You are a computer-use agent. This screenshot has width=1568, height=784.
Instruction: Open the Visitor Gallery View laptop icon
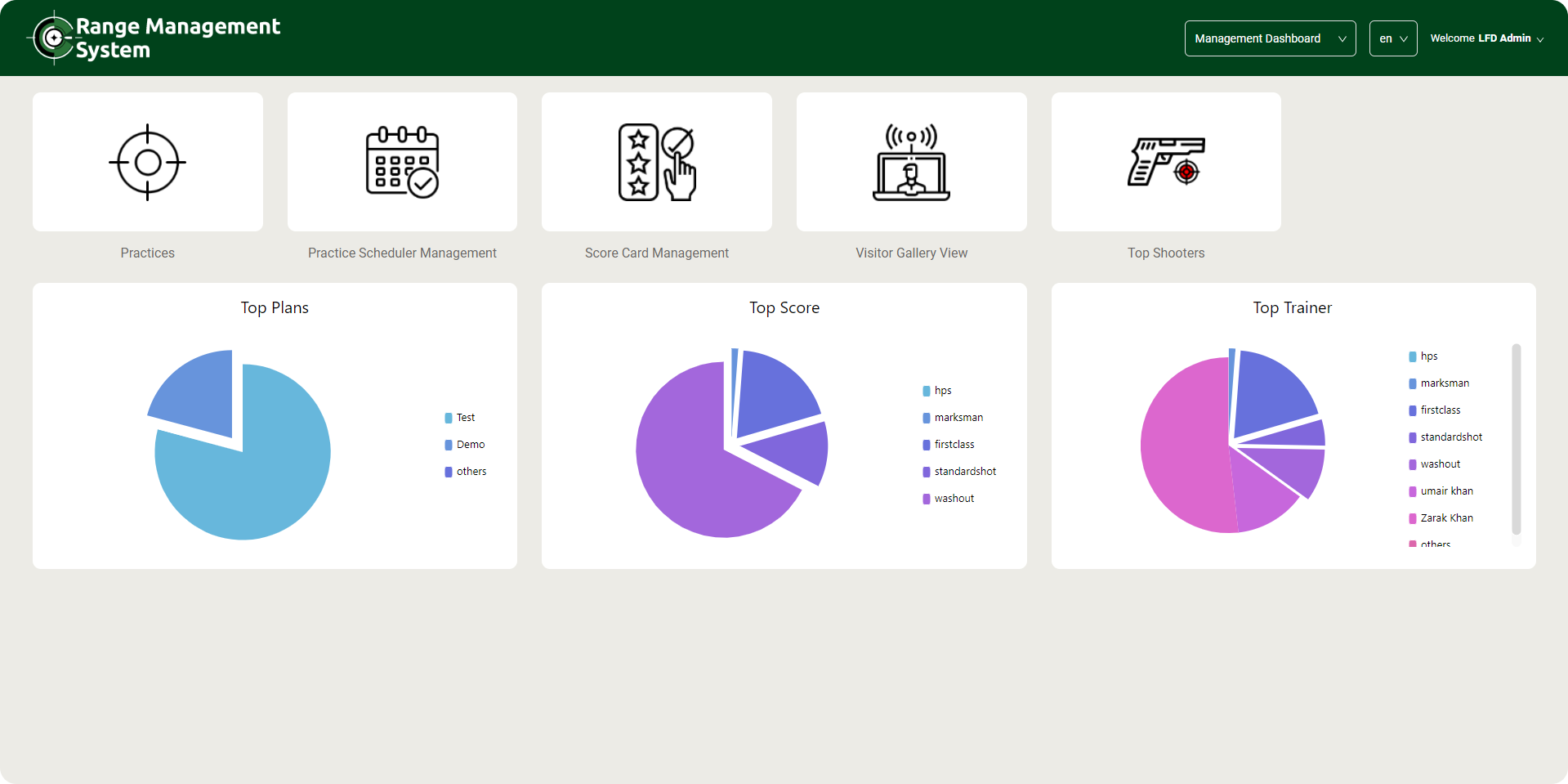pyautogui.click(x=911, y=162)
